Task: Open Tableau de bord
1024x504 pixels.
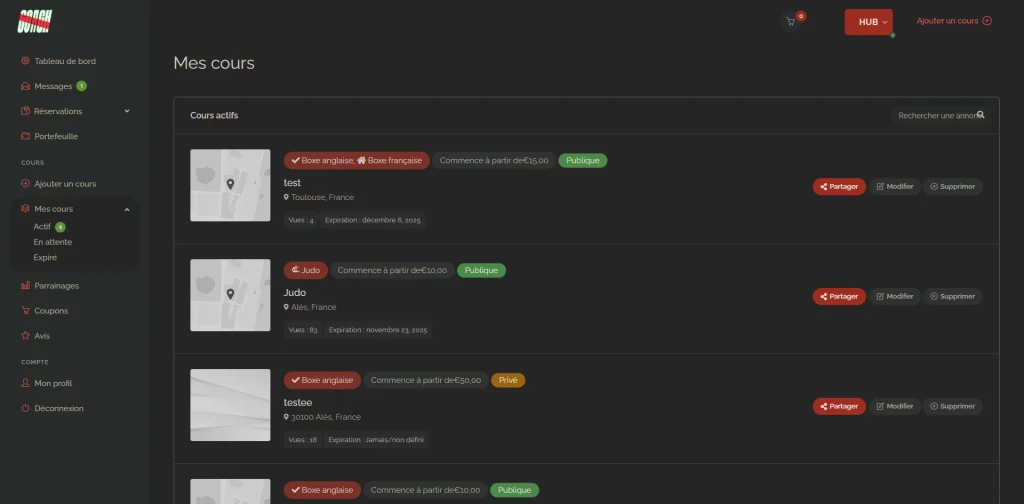Action: tap(65, 61)
